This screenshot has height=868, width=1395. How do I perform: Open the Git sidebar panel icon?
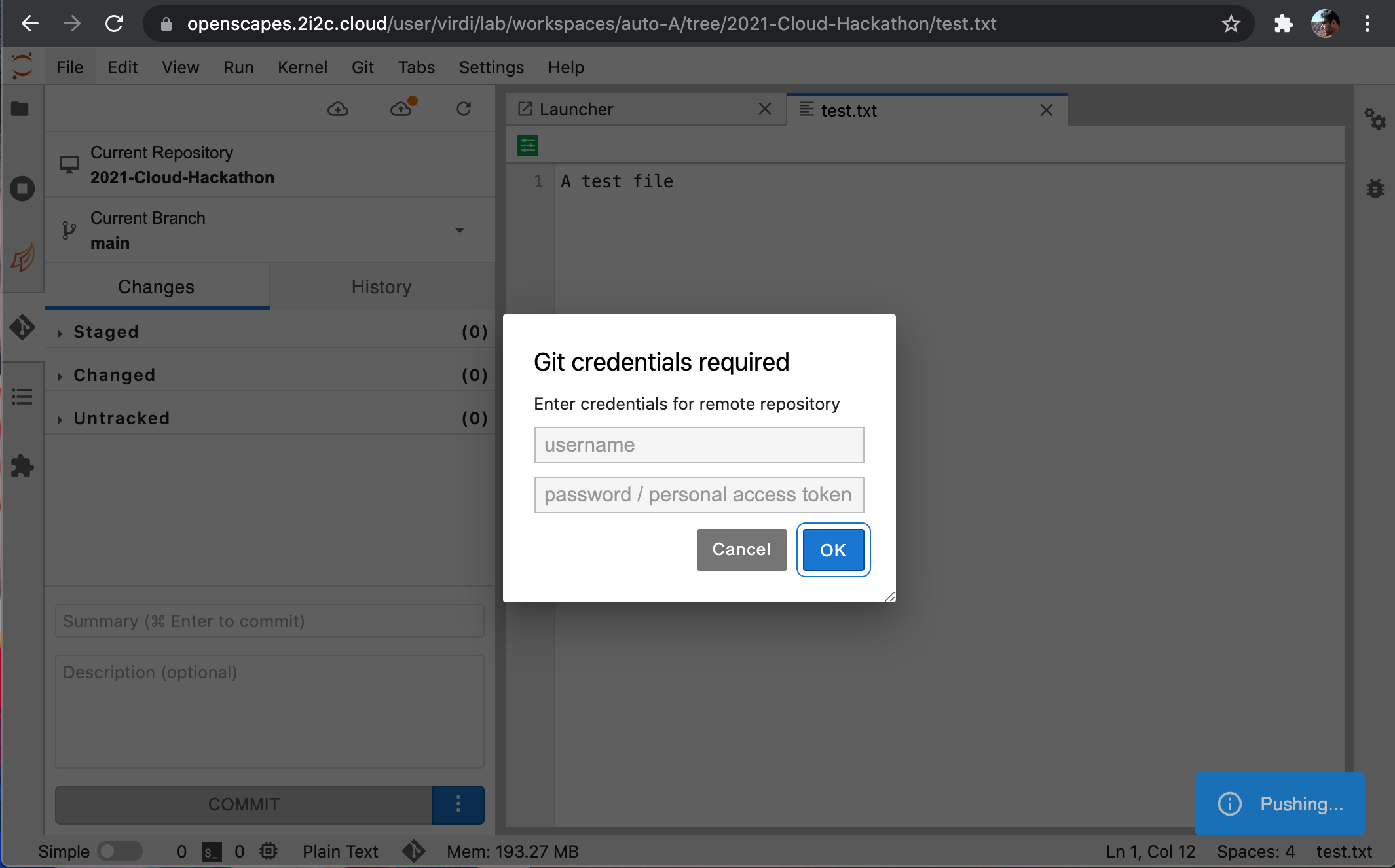tap(22, 327)
